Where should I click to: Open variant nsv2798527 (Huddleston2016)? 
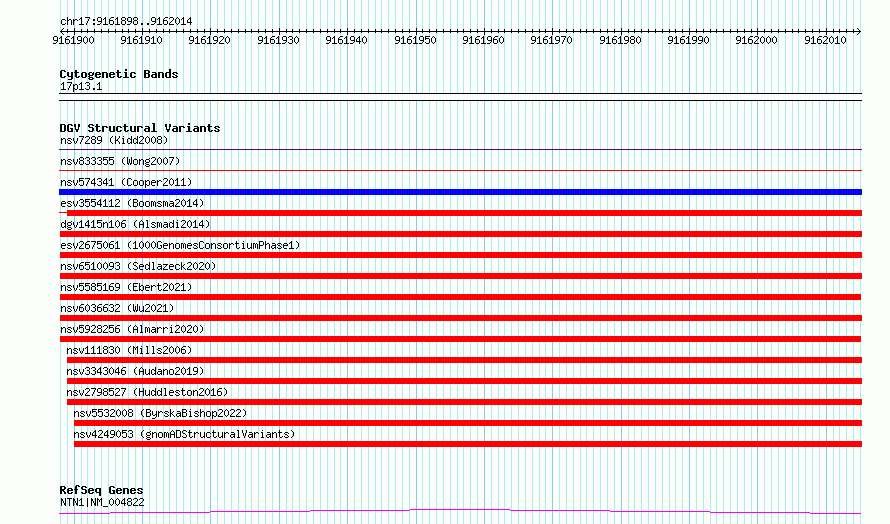pyautogui.click(x=147, y=392)
